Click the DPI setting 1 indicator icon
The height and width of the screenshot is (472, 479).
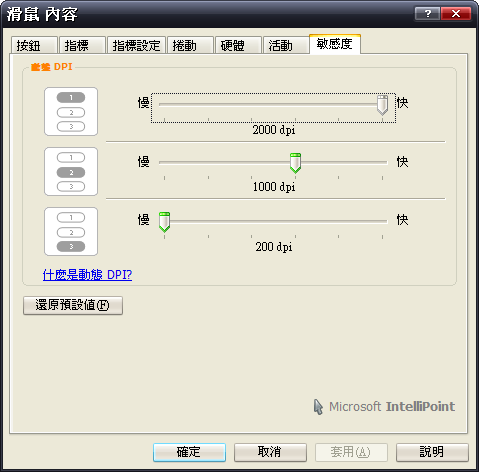pos(71,112)
